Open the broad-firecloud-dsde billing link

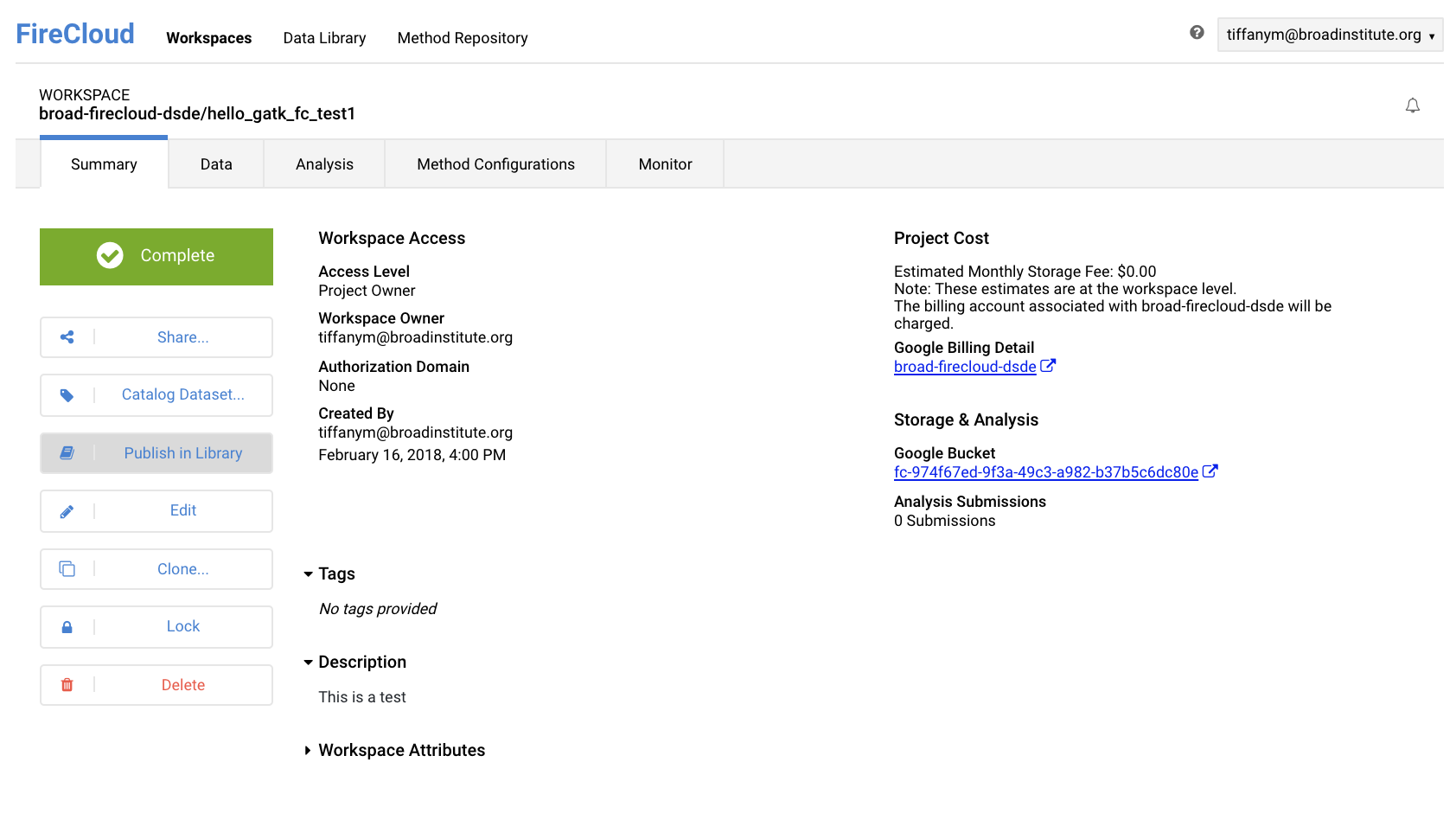click(965, 367)
